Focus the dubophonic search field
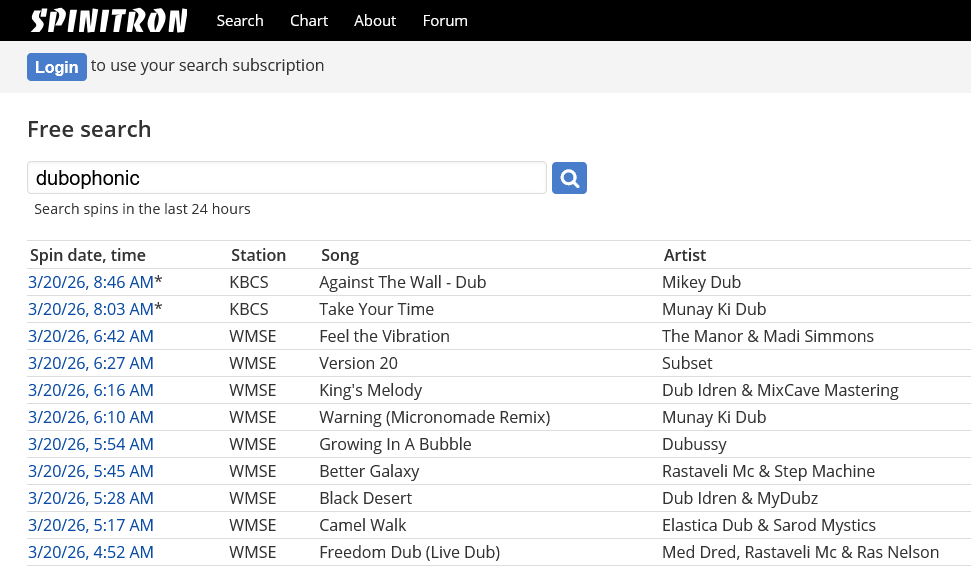 point(287,178)
